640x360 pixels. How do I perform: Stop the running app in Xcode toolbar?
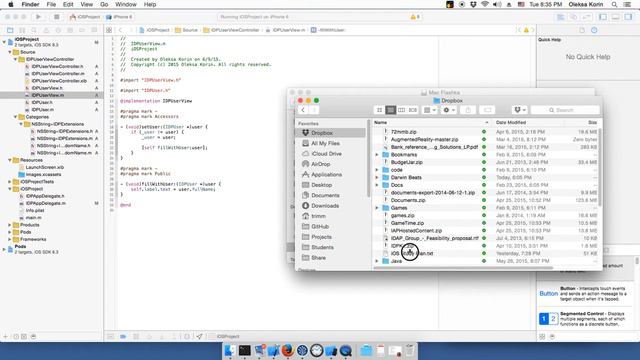pos(57,17)
